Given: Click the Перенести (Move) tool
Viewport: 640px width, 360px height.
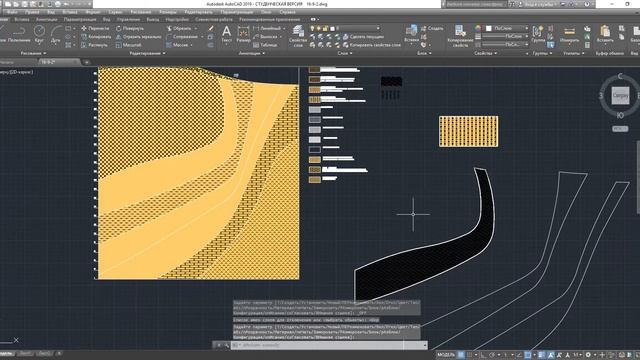Looking at the screenshot, I should click(x=96, y=29).
